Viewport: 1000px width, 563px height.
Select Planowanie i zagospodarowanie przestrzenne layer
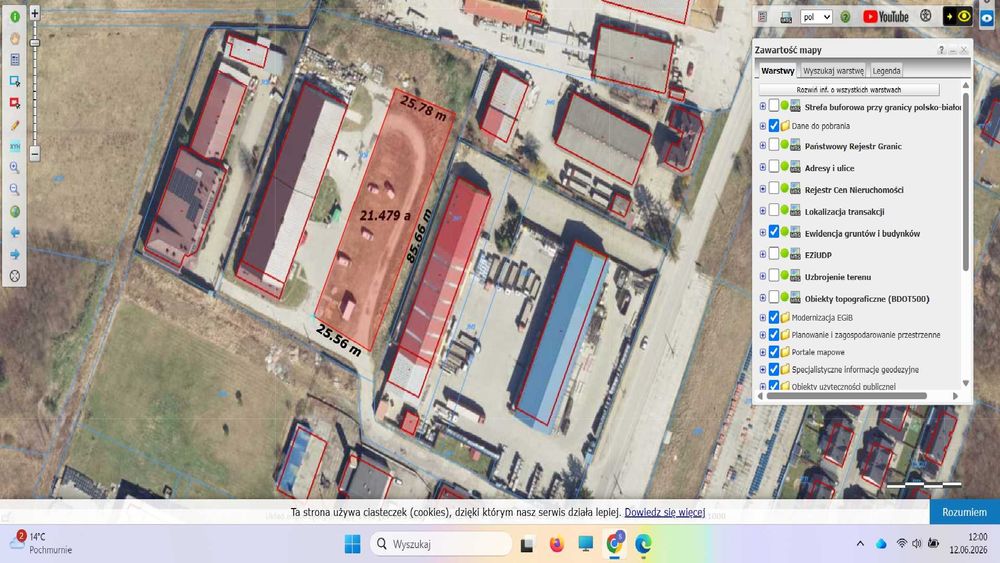(x=865, y=335)
